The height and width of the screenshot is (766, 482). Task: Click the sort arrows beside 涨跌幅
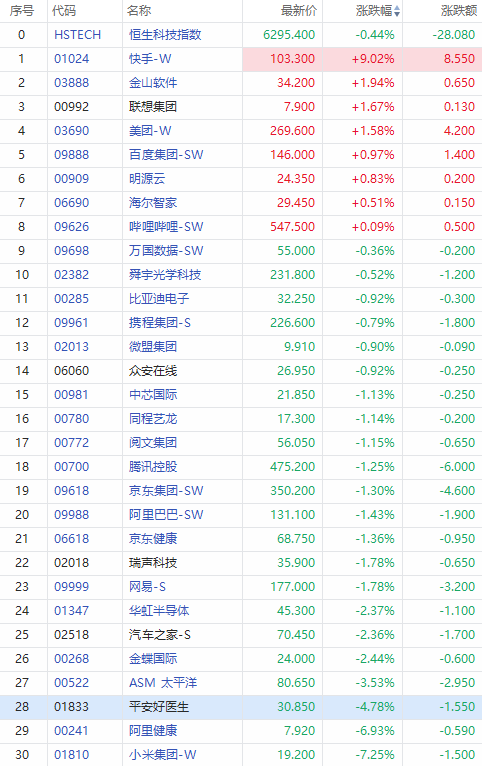pyautogui.click(x=397, y=11)
